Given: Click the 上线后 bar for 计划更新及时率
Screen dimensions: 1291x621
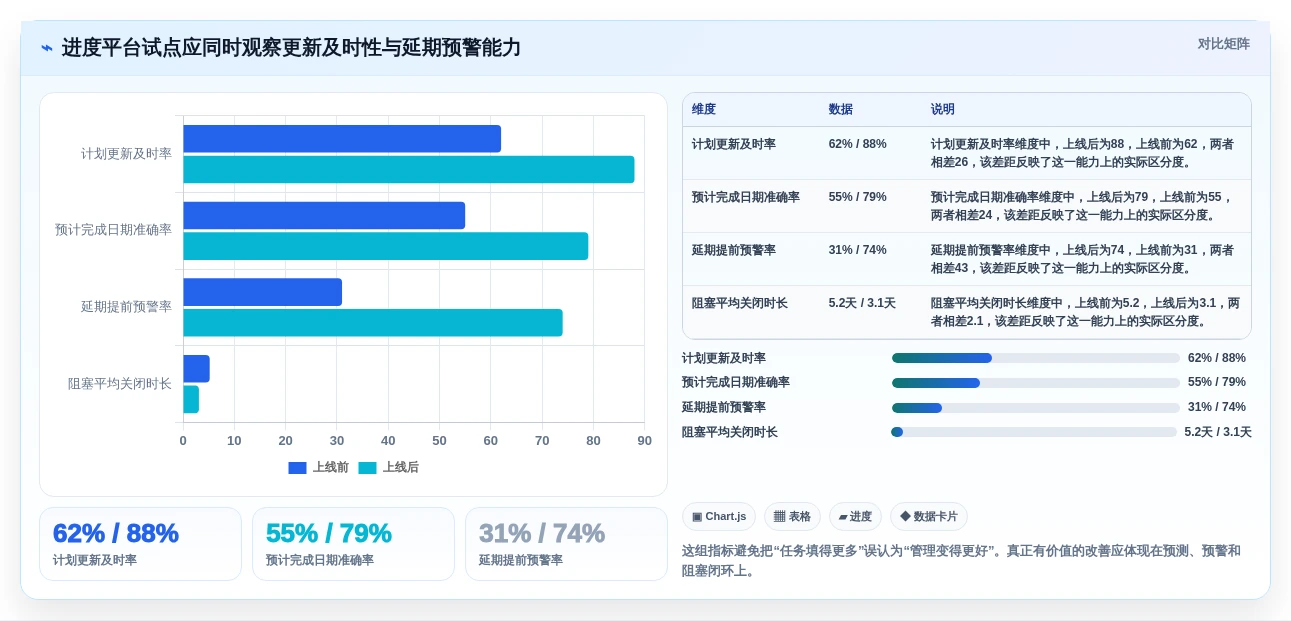Looking at the screenshot, I should pyautogui.click(x=409, y=170).
